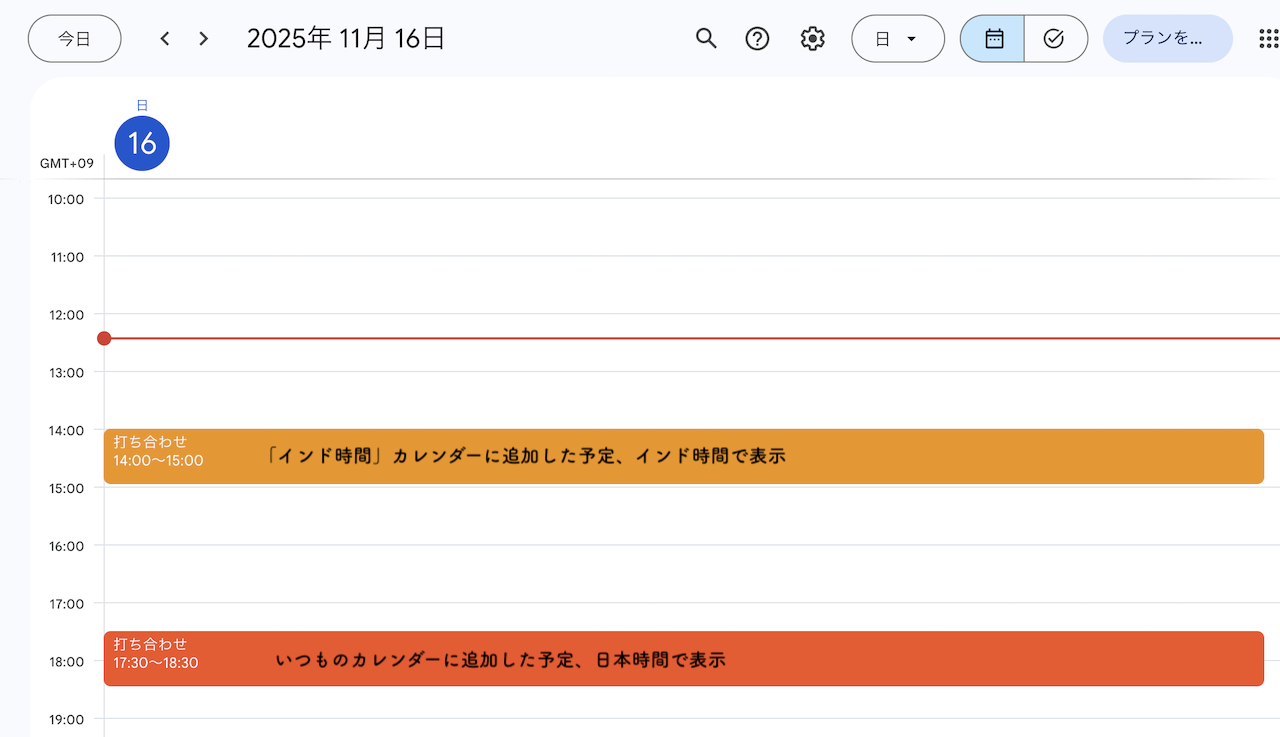Open the orange 14:00 打ち合わせ event
The image size is (1280, 737).
(x=683, y=456)
